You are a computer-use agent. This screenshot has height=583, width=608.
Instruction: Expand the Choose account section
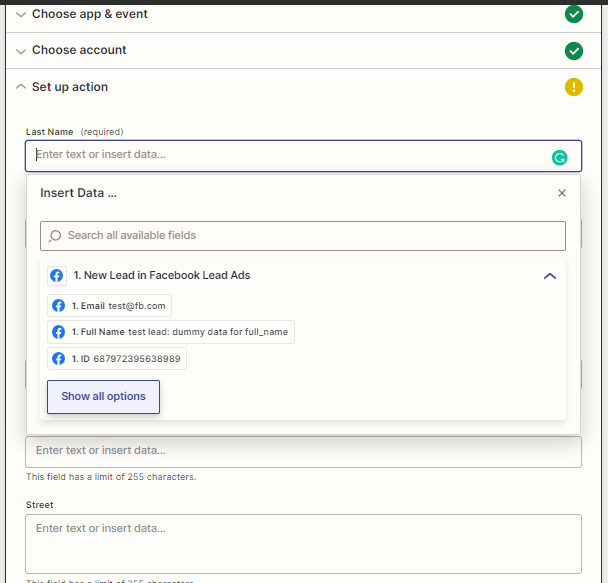pyautogui.click(x=21, y=51)
